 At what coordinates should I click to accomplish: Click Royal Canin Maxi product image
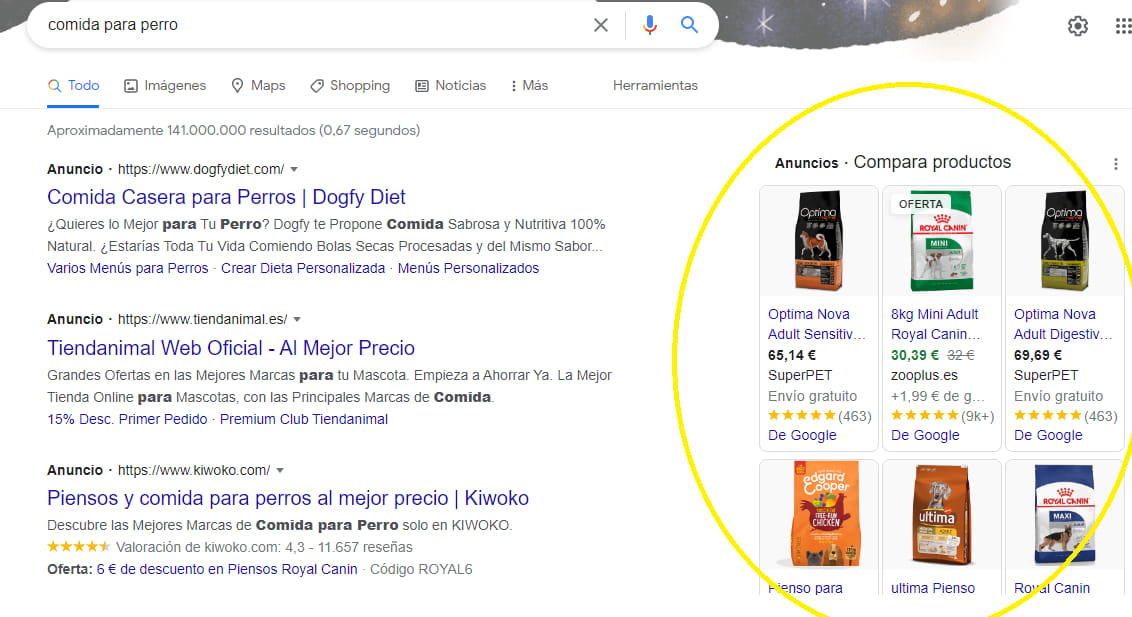[x=1065, y=514]
